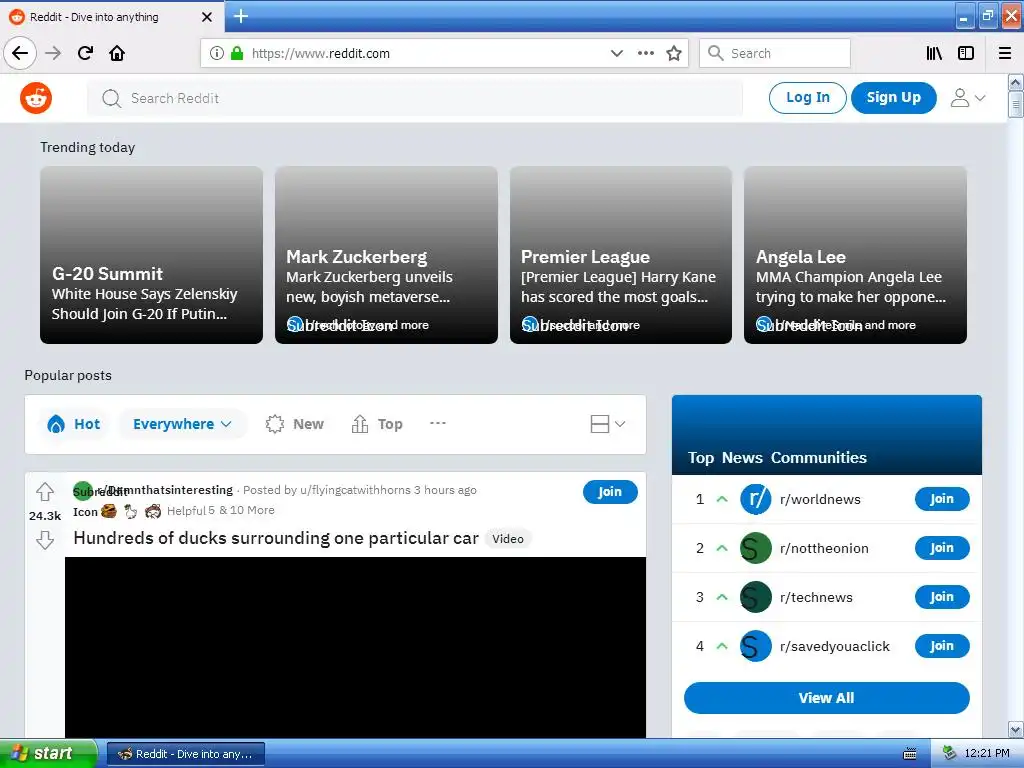Open the Everywhere location dropdown
1024x768 pixels.
(182, 424)
